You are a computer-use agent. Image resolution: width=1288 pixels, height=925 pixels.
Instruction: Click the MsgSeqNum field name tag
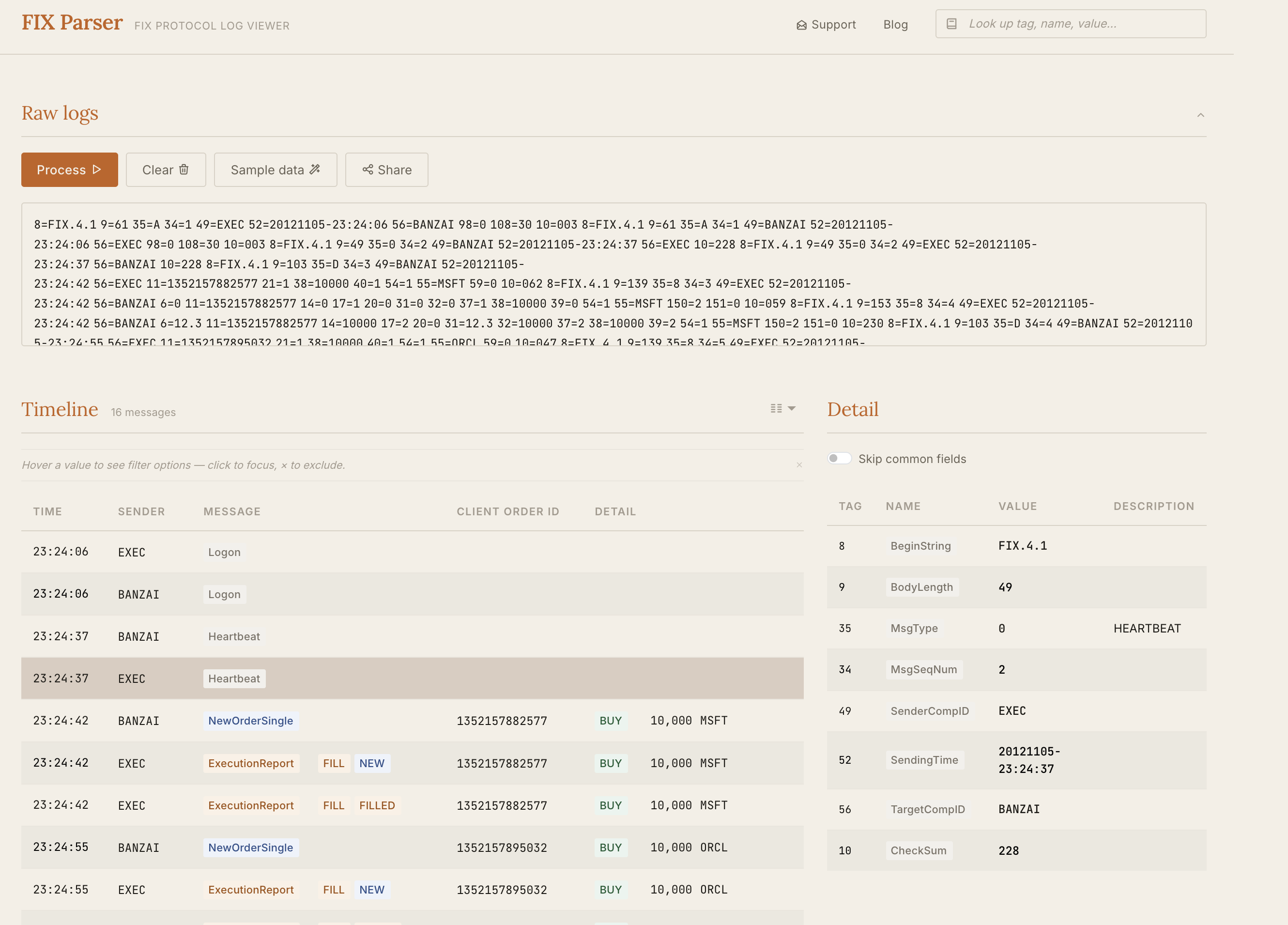tap(923, 669)
